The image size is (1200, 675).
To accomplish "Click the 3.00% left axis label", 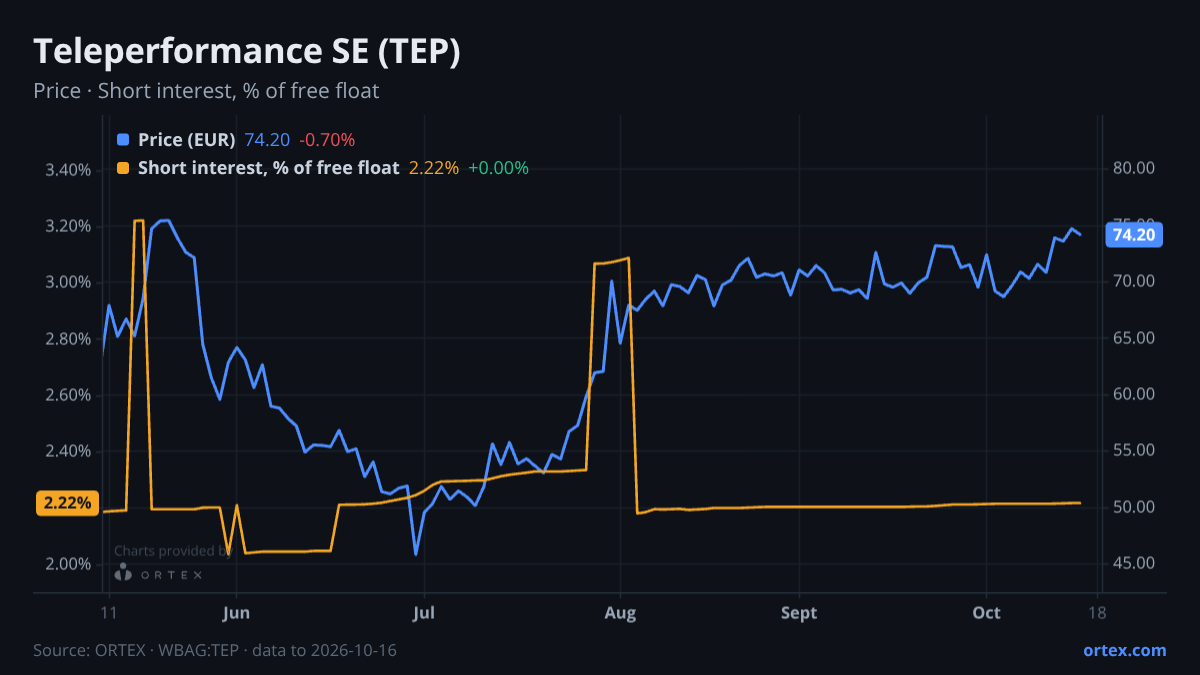I will [x=69, y=282].
